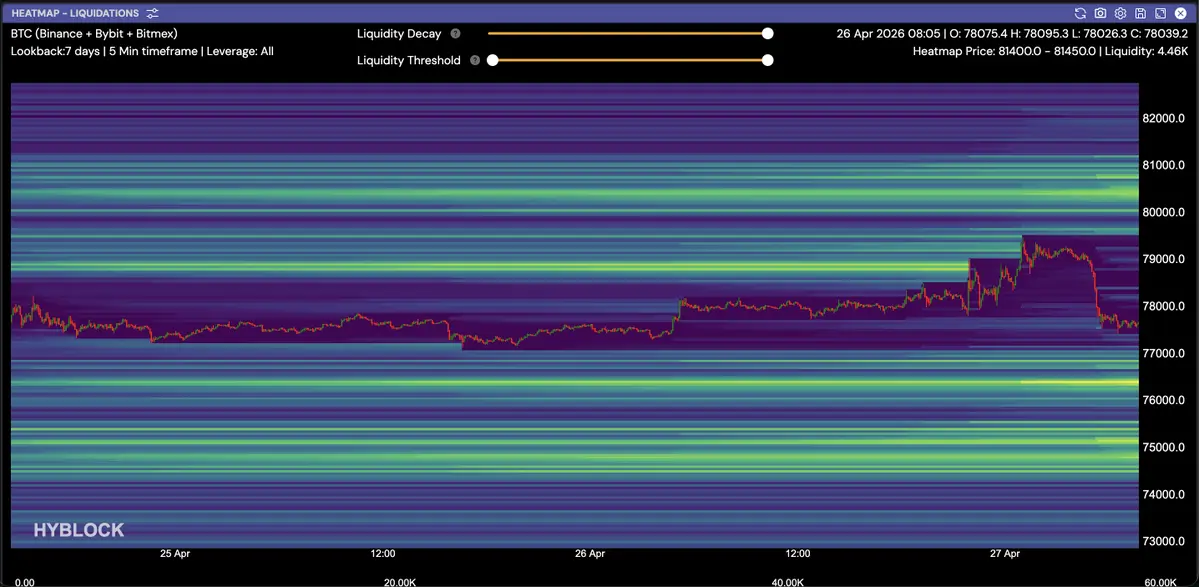
Task: Click the Liquidity Decay slider handle
Action: (767, 33)
